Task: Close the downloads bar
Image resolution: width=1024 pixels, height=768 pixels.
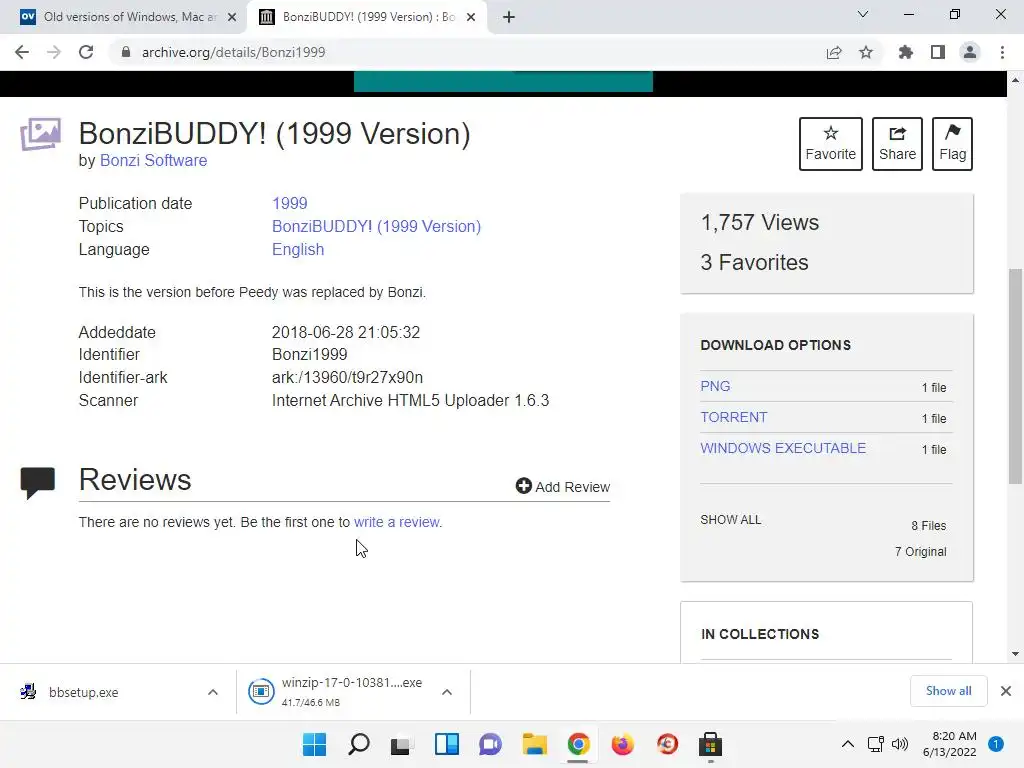Action: [x=1006, y=691]
